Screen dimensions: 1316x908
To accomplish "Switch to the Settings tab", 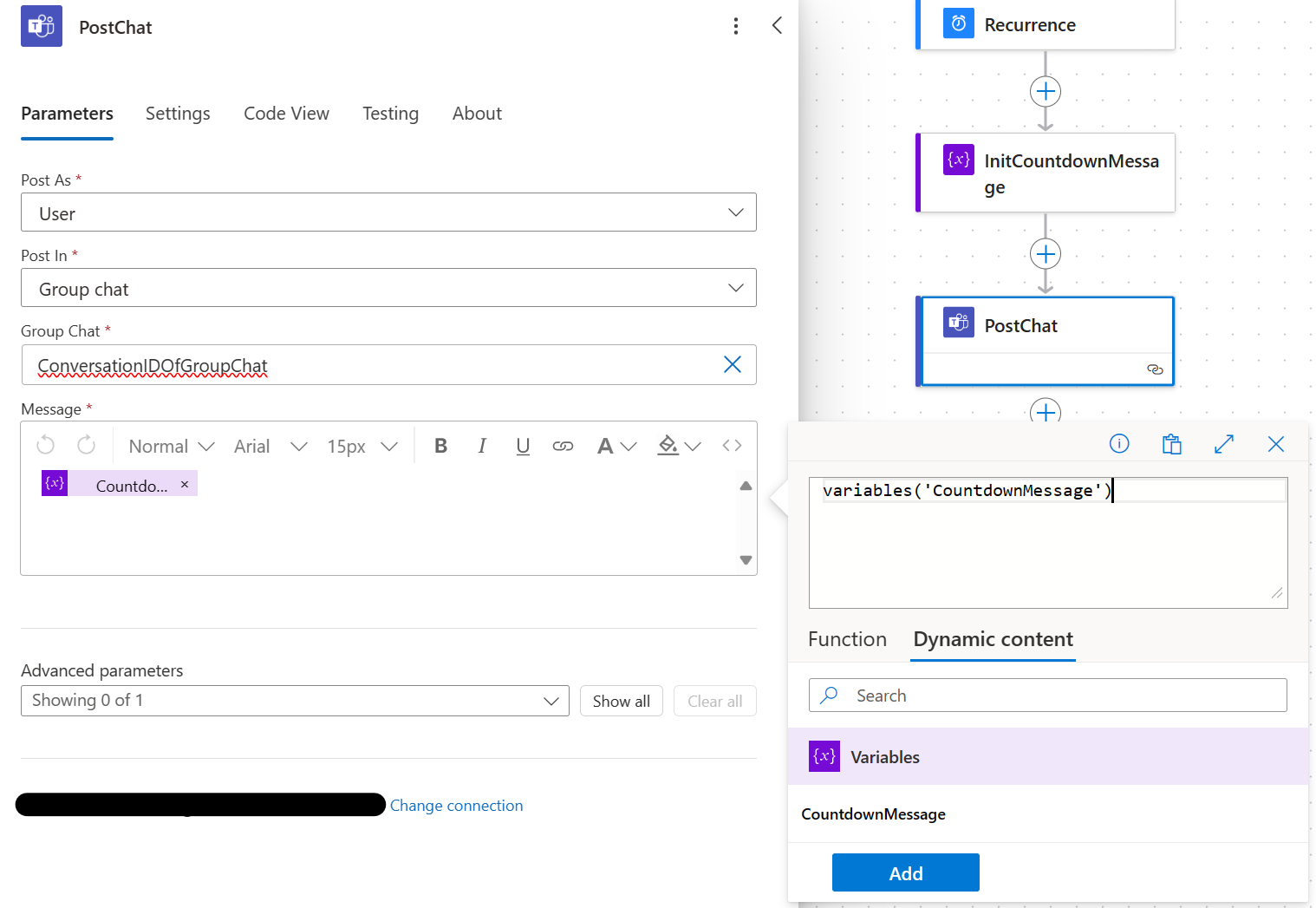I will 178,114.
